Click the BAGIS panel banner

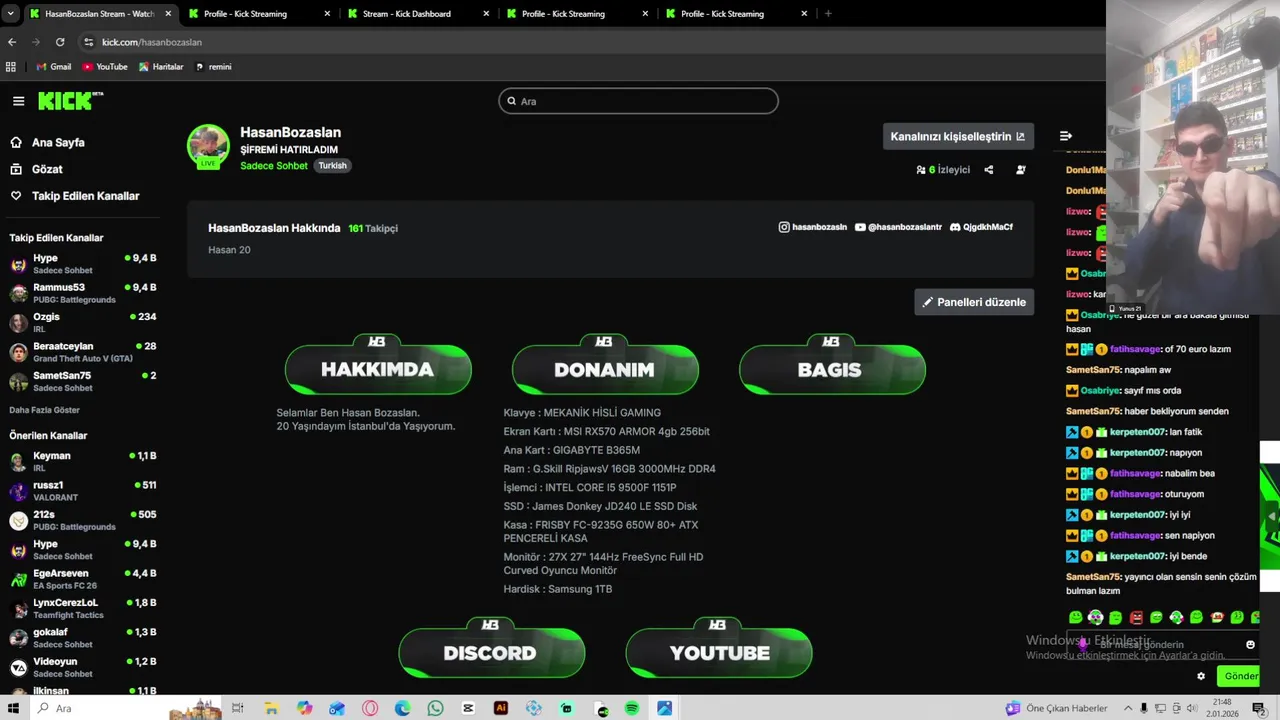(831, 366)
